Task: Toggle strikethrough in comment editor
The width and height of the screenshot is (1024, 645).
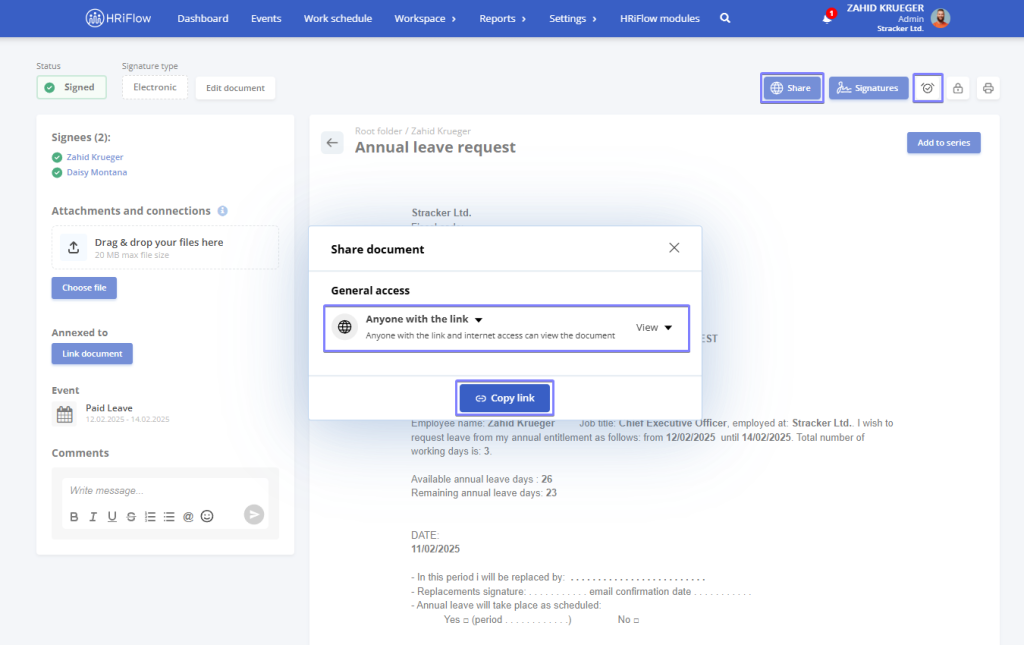Action: pyautogui.click(x=131, y=516)
